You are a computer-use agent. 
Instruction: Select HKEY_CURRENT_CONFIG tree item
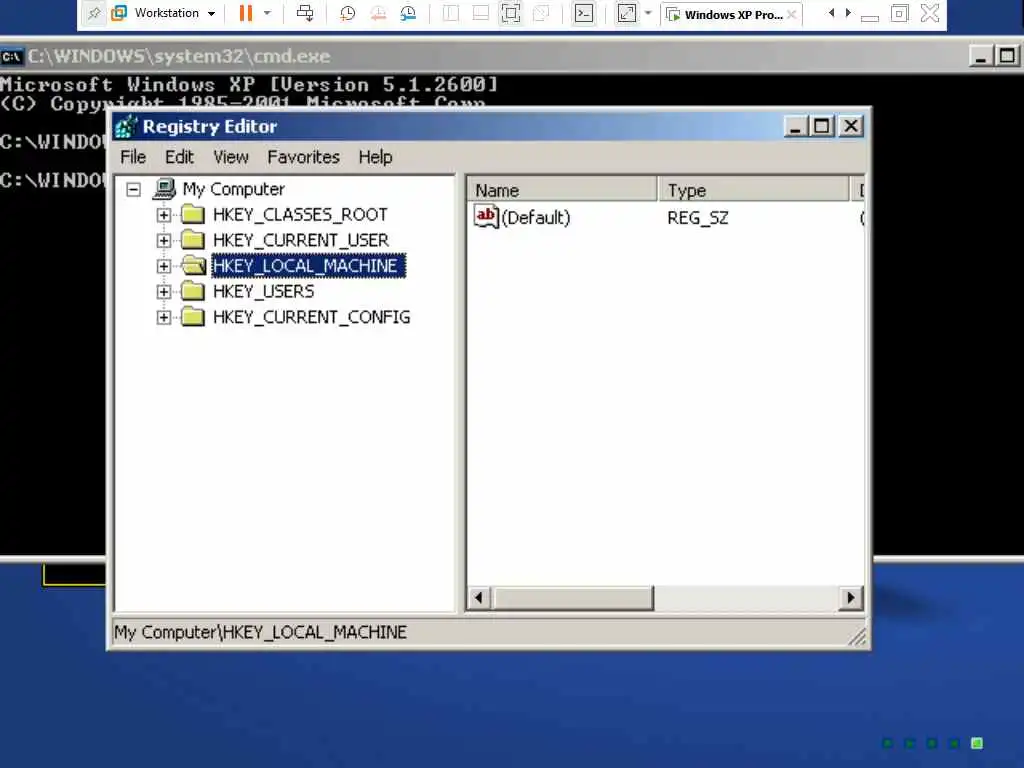[x=312, y=317]
